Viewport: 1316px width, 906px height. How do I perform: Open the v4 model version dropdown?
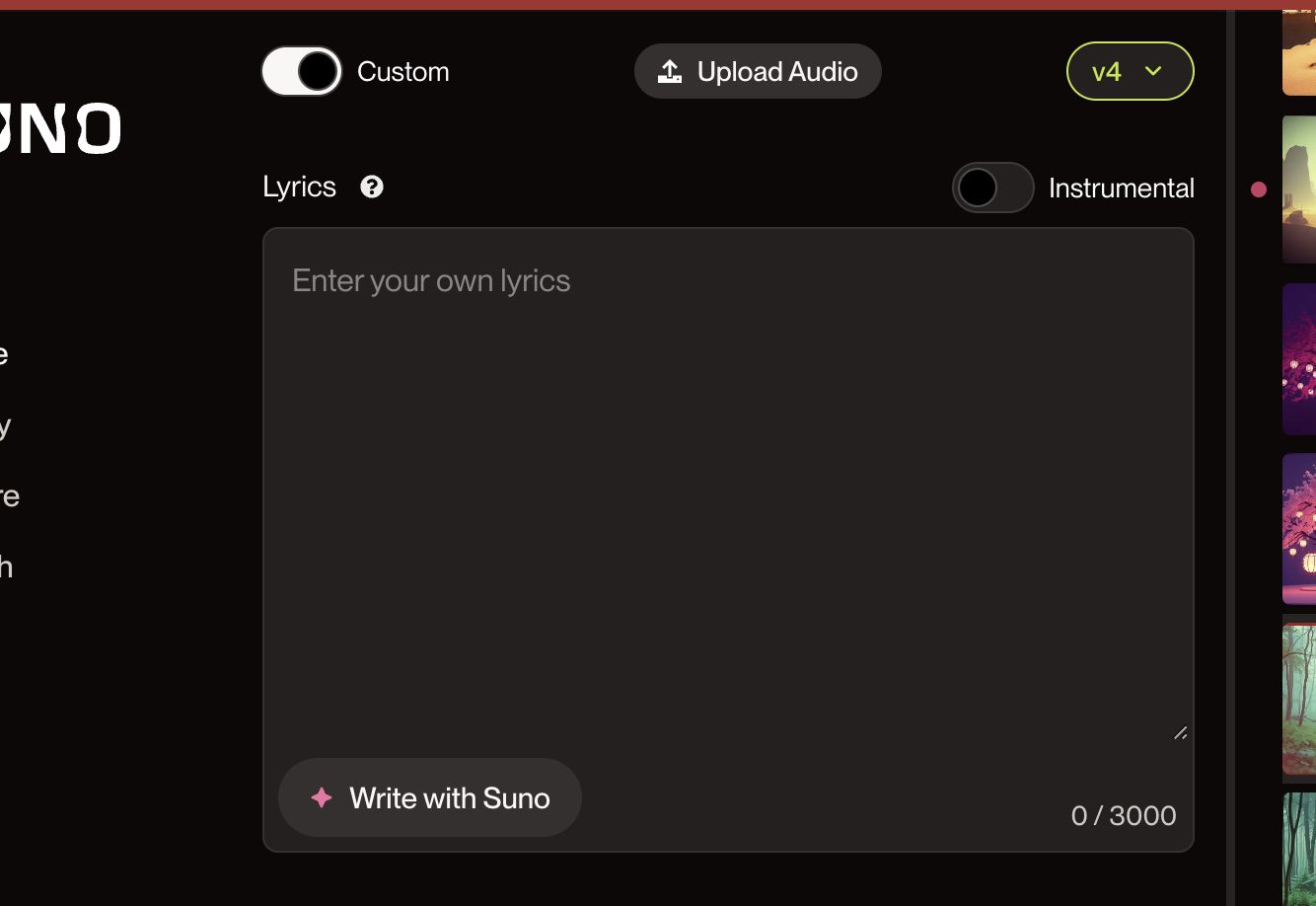[x=1130, y=71]
